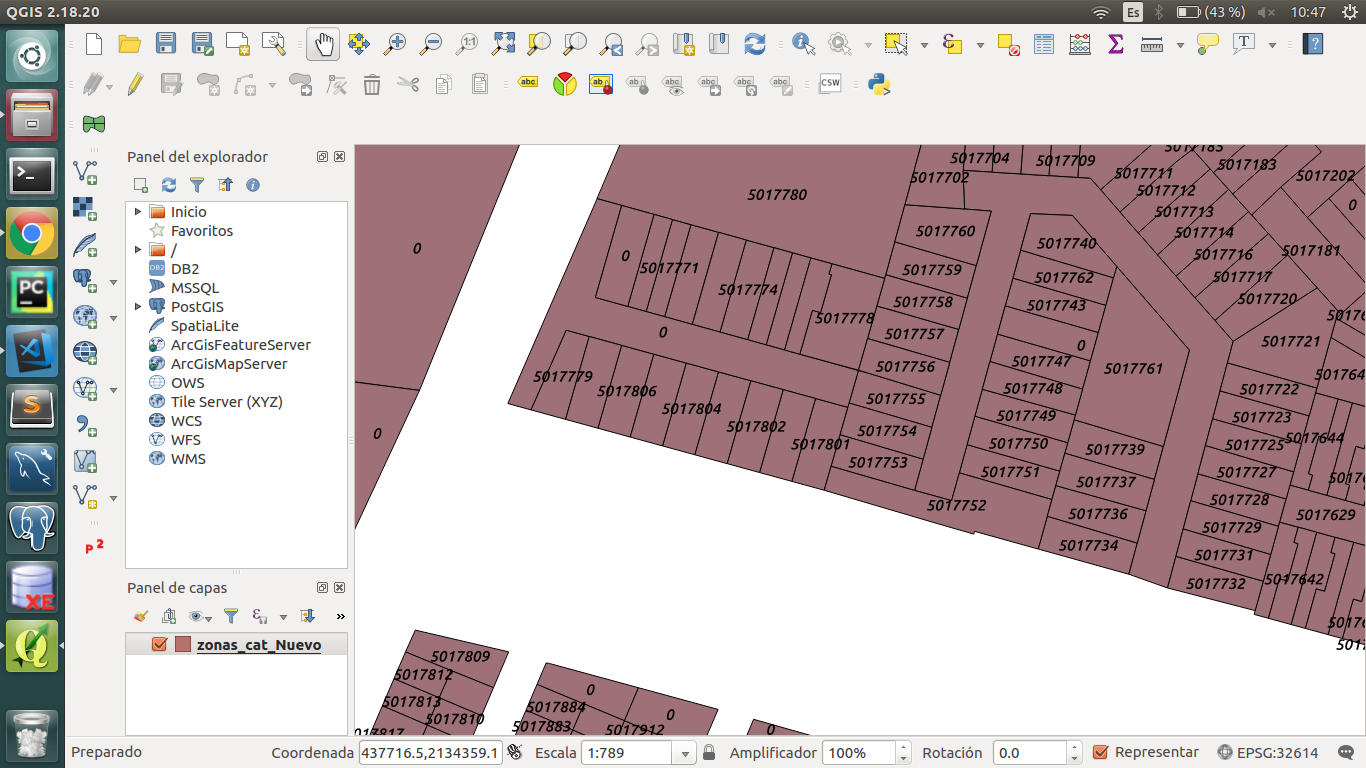
Task: Open the Python console
Action: (879, 84)
